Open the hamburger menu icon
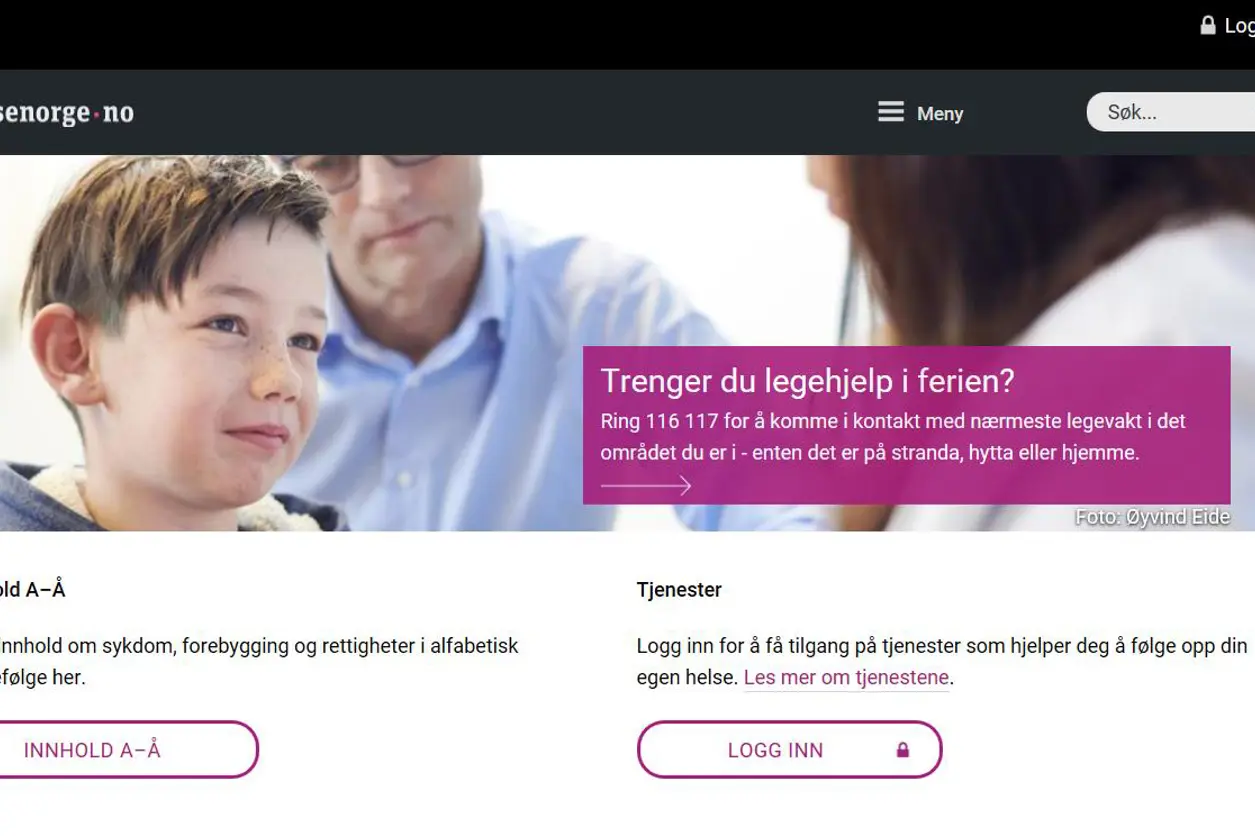This screenshot has width=1255, height=836. point(891,112)
